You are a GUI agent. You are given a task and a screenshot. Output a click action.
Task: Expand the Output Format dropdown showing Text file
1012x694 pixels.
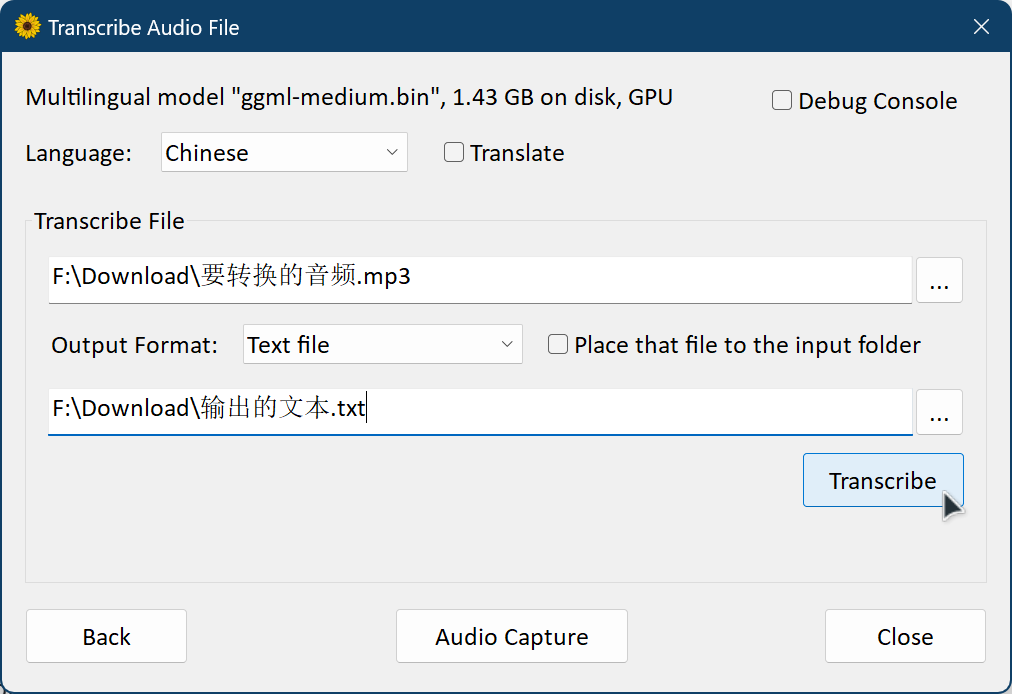click(382, 345)
